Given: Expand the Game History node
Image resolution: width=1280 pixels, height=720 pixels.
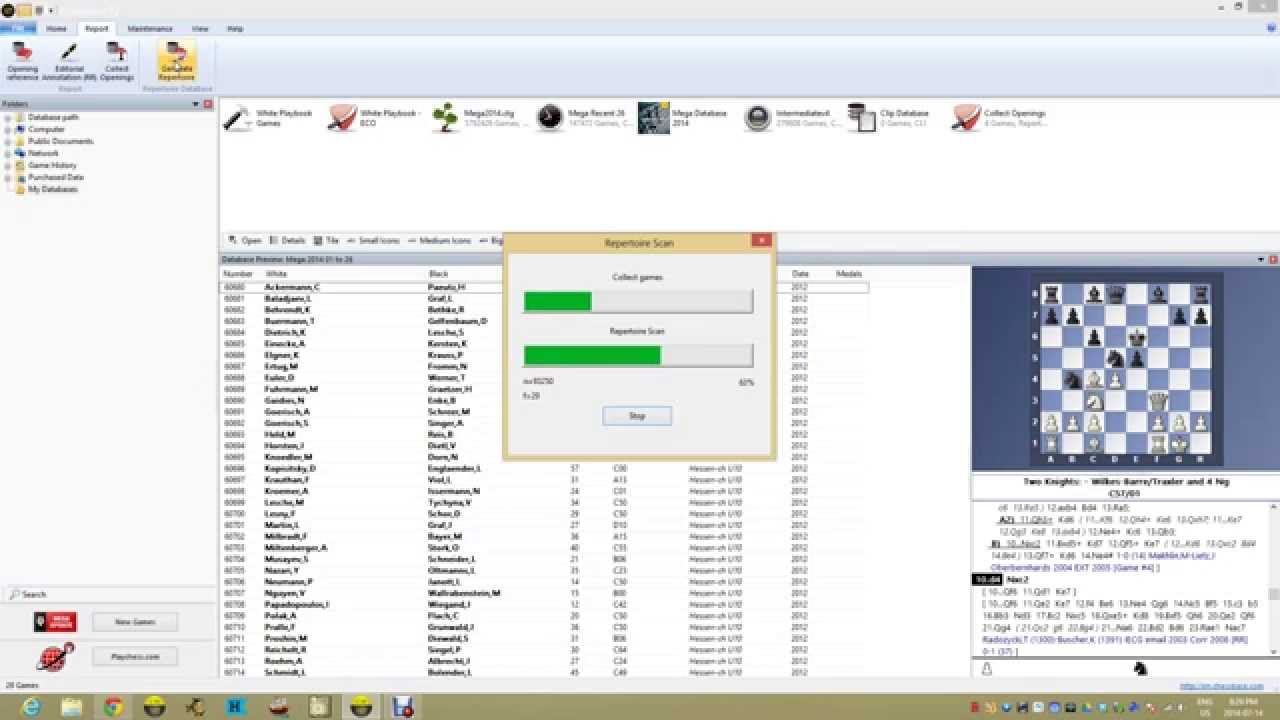Looking at the screenshot, I should (8, 165).
